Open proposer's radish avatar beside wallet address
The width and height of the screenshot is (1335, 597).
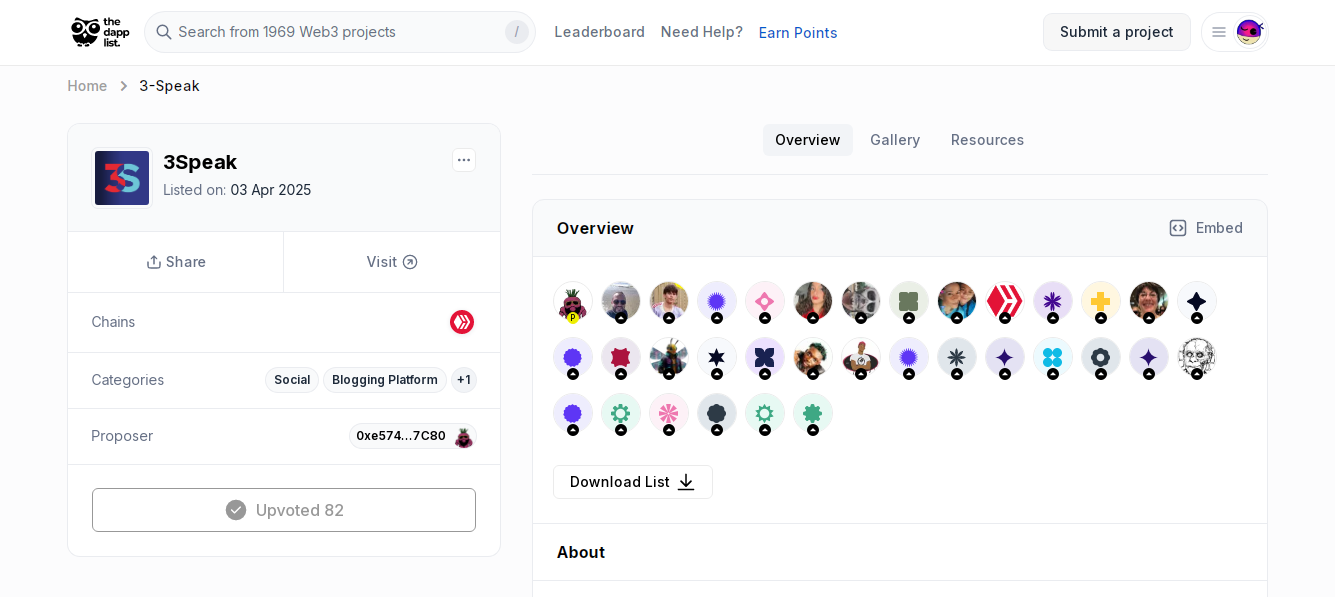click(x=463, y=436)
